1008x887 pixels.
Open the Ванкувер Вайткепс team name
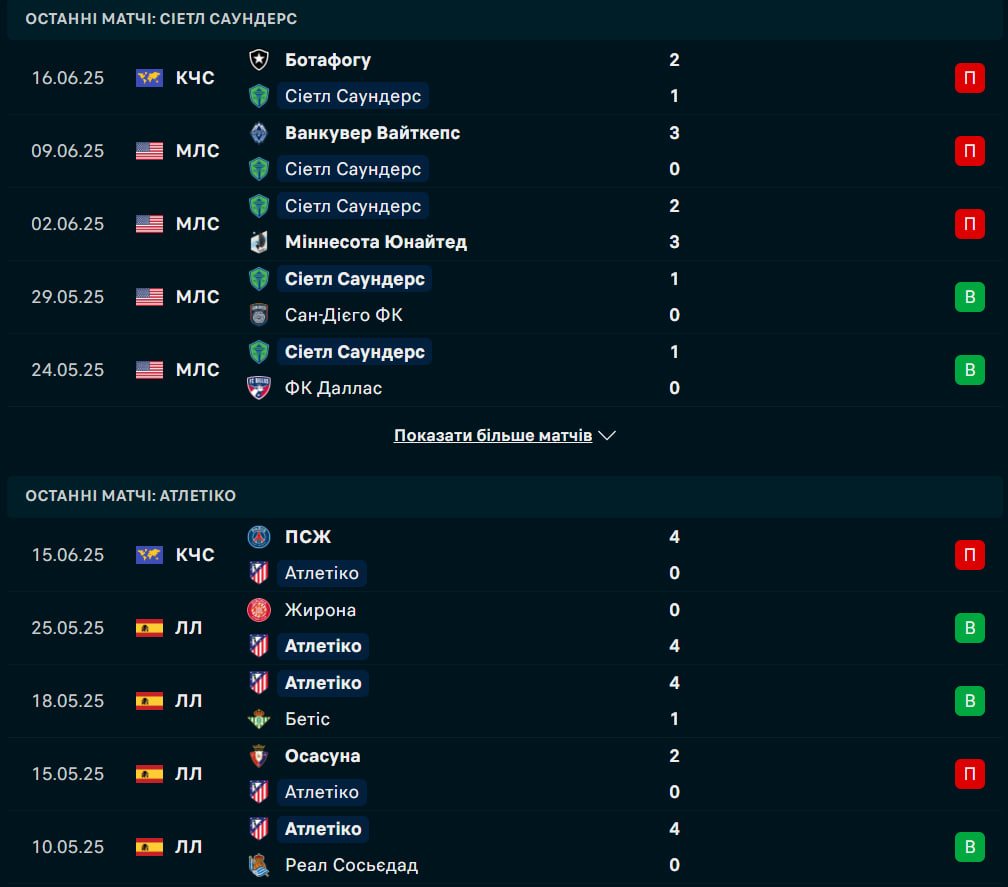pos(372,133)
